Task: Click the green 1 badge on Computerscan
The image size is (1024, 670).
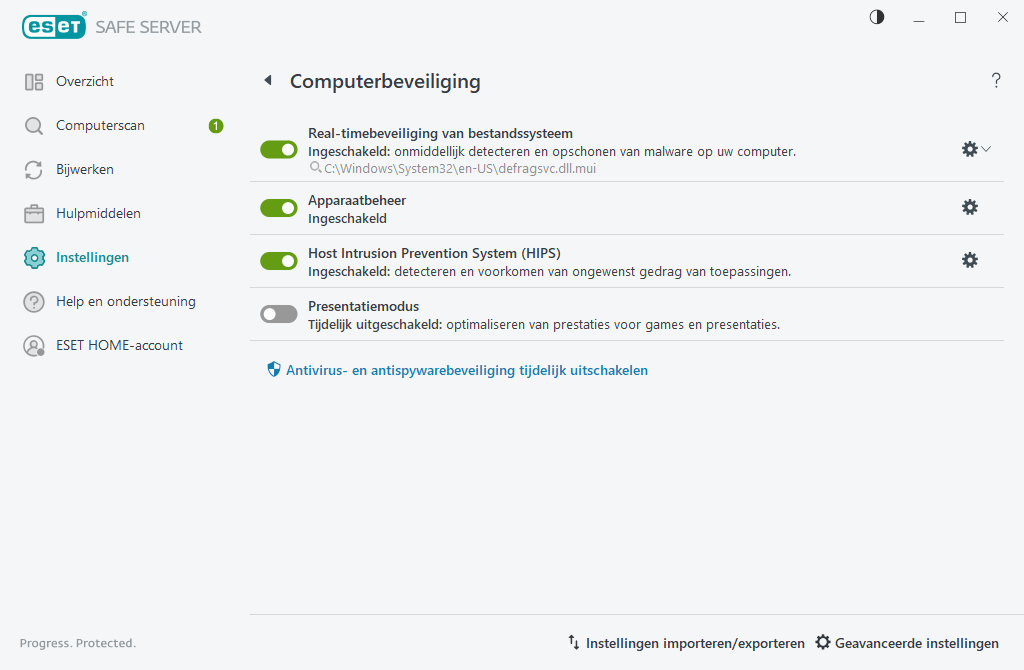Action: click(x=214, y=125)
